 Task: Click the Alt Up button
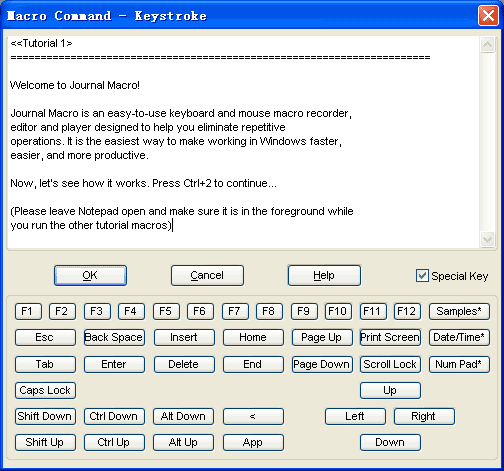click(183, 443)
